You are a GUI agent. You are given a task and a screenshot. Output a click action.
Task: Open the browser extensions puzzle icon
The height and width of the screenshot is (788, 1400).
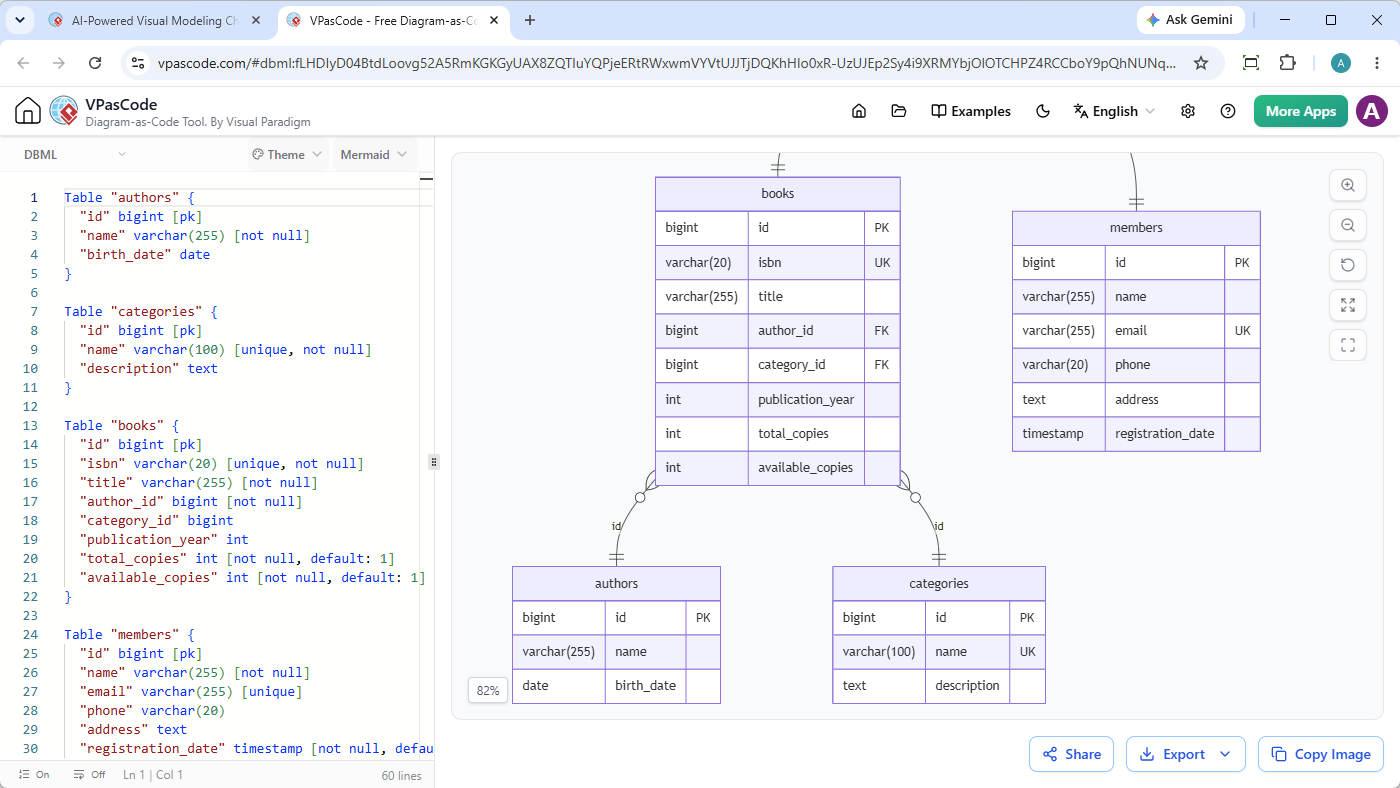click(x=1288, y=62)
